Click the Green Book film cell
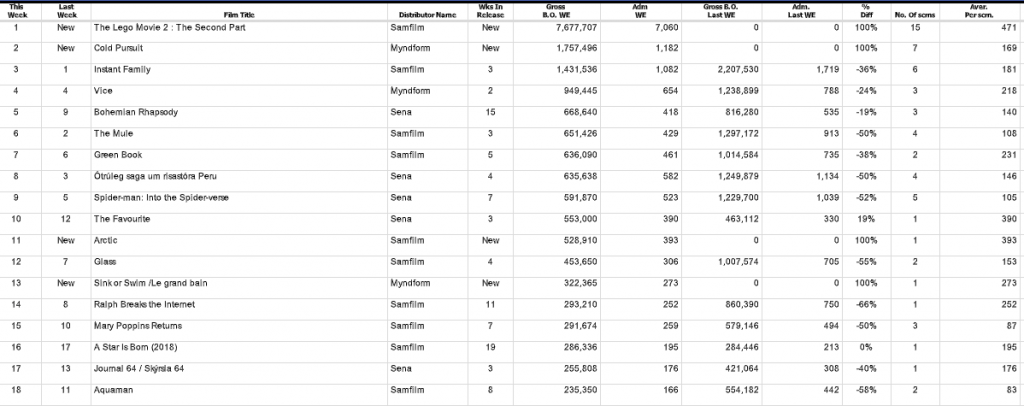Viewport: 1024px width, 406px height. coord(118,155)
